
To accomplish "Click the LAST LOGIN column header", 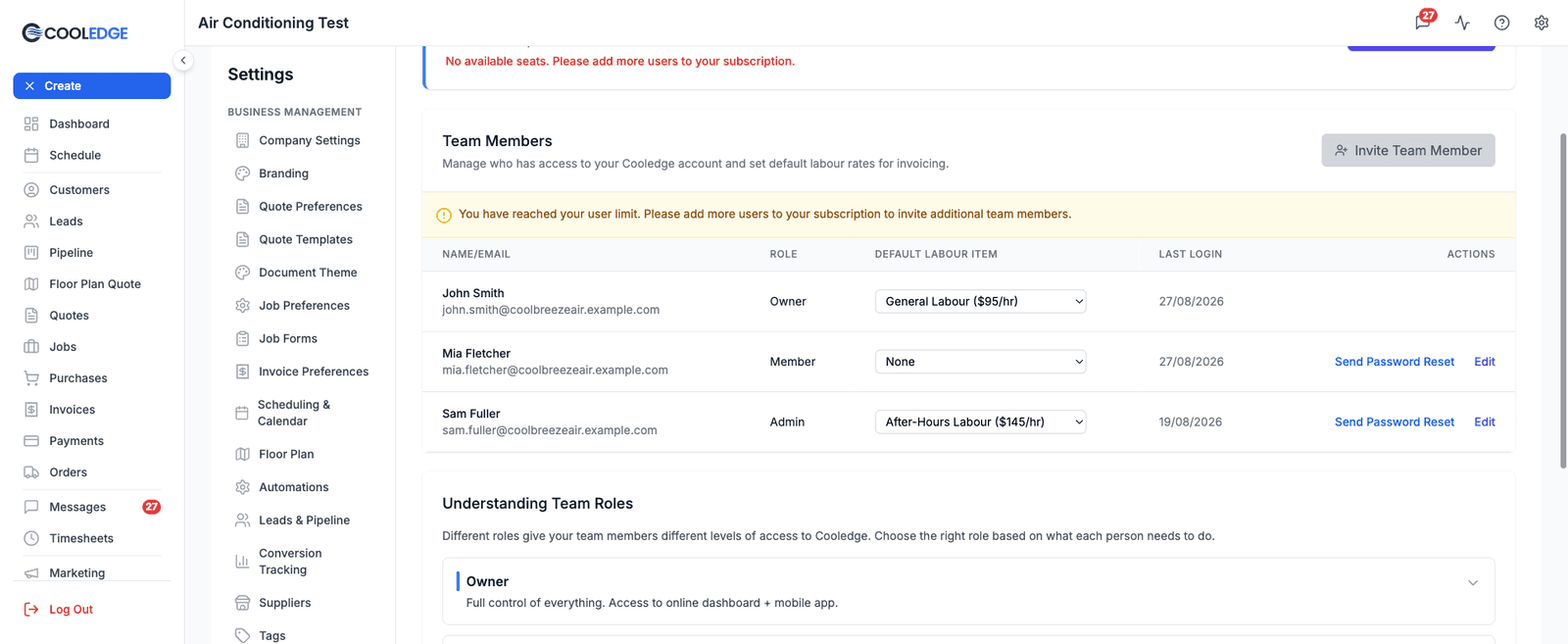I will 1190,254.
